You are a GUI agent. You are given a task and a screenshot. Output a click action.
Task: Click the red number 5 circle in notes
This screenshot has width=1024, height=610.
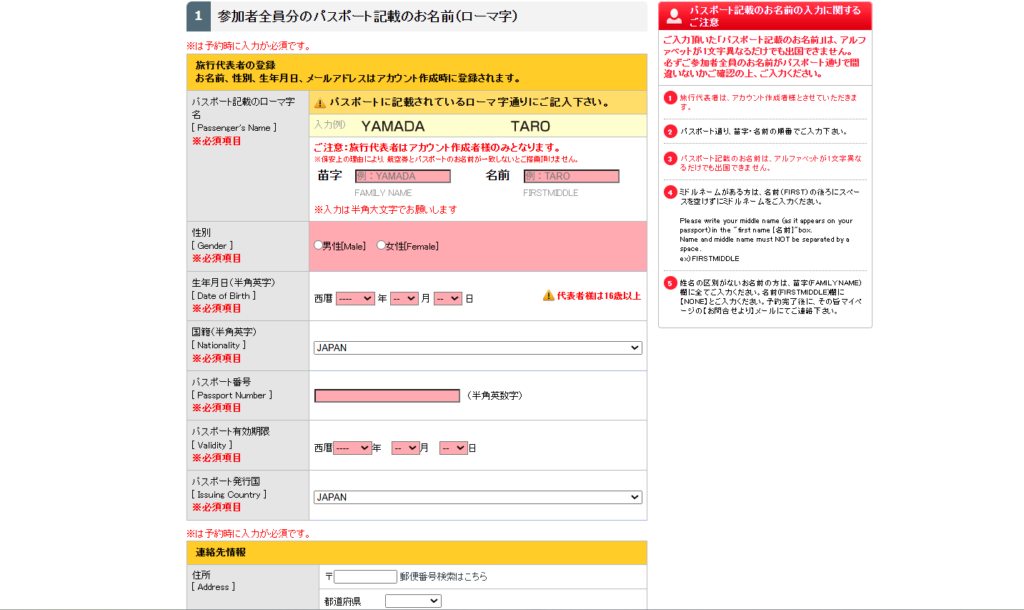click(x=671, y=283)
